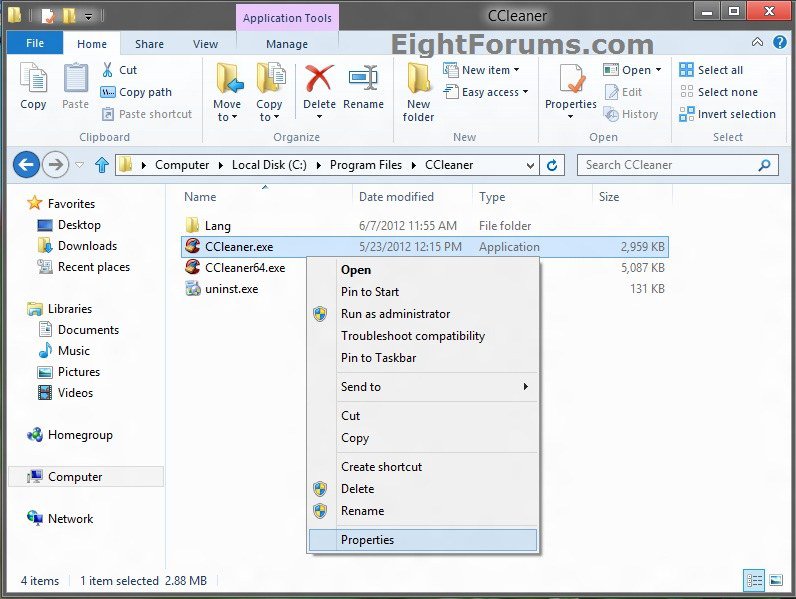Open Downloads in Favorites
Viewport: 796px width, 599px height.
coord(77,246)
